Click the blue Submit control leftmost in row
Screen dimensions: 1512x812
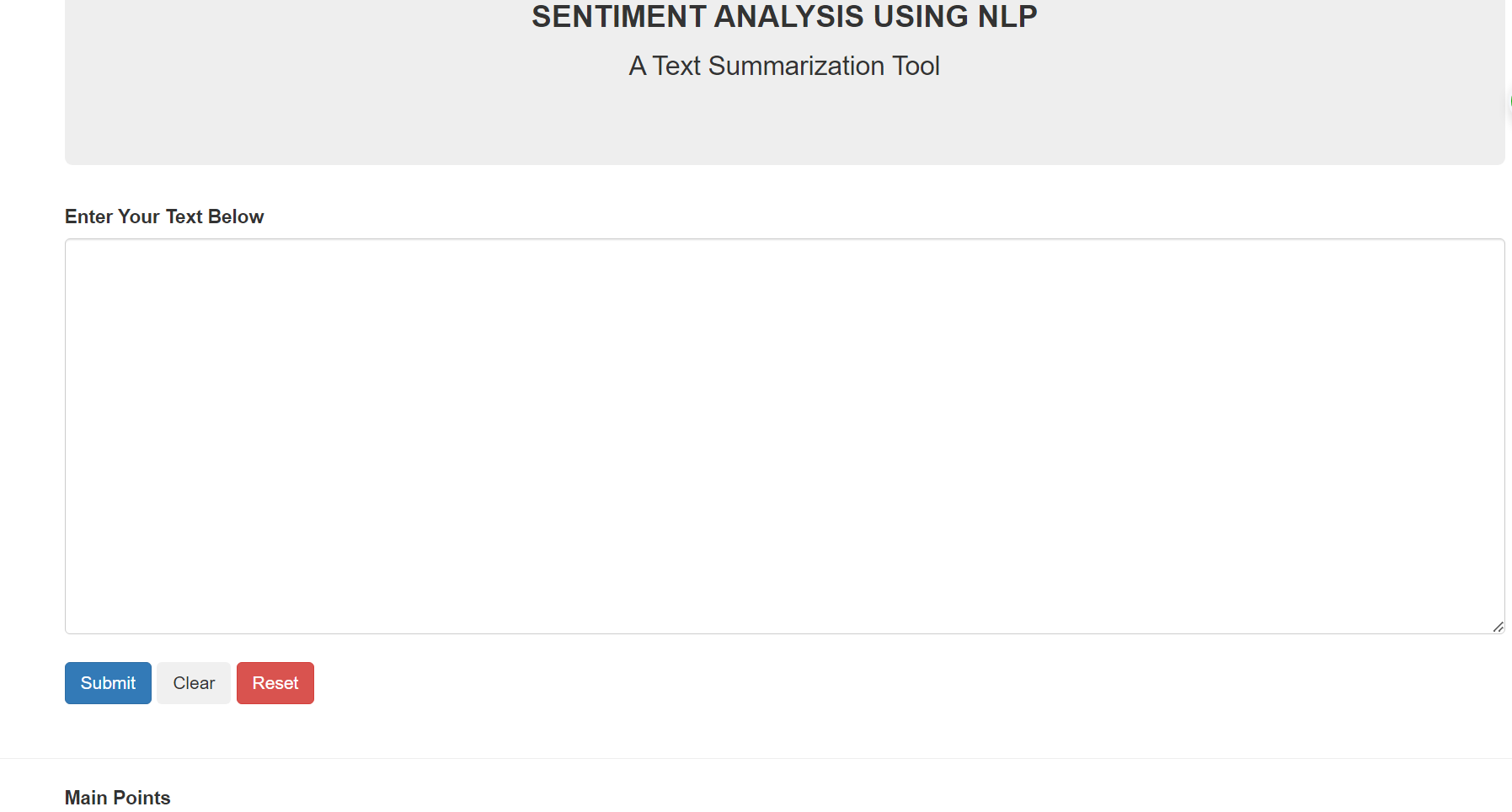tap(107, 683)
